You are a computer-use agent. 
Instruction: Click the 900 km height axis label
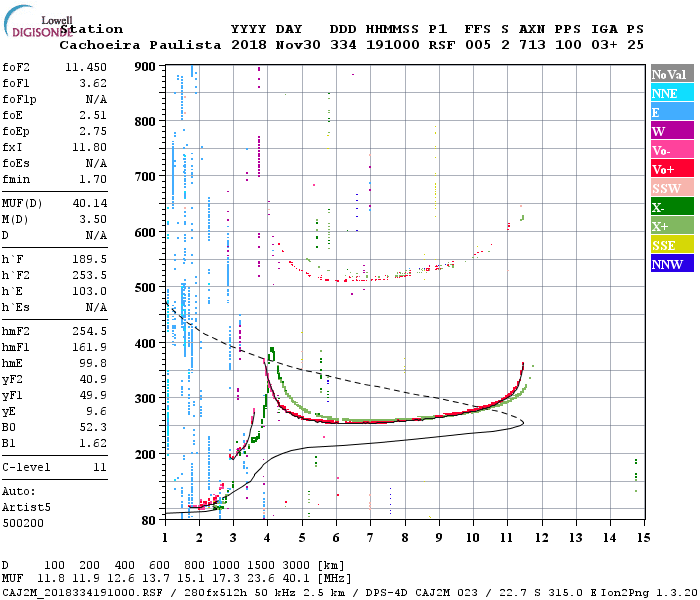tap(145, 67)
